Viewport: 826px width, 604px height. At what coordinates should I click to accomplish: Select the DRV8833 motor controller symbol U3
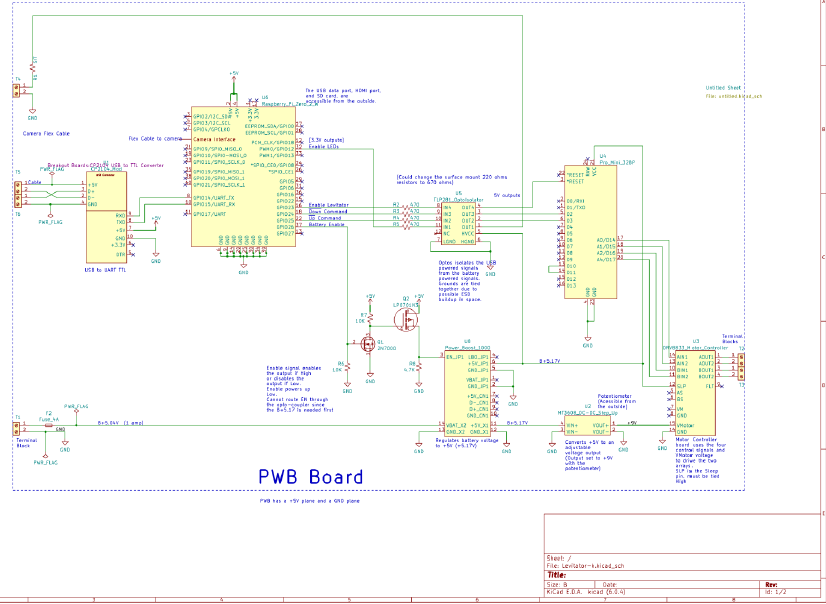(x=696, y=393)
